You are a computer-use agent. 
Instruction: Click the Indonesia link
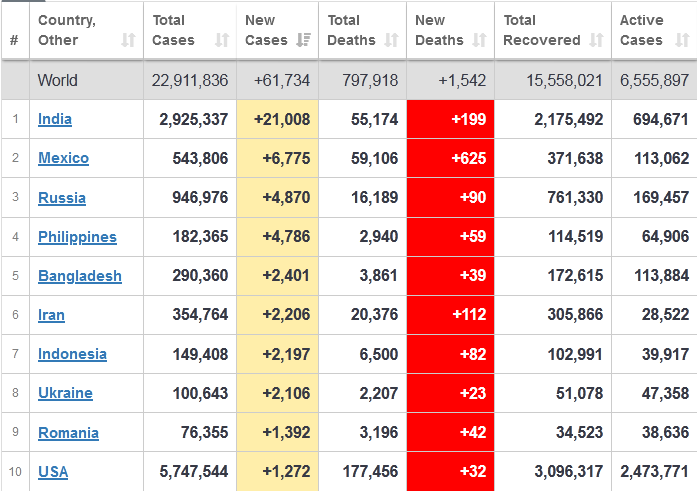[72, 354]
